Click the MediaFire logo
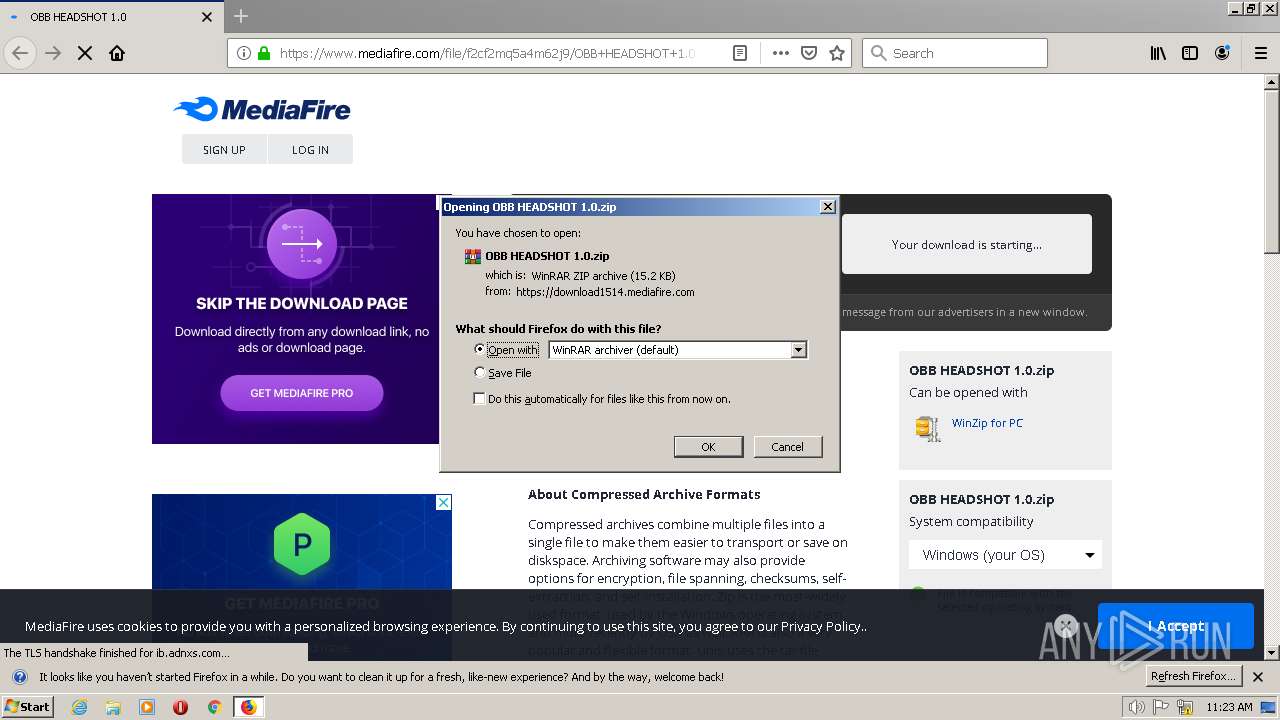The width and height of the screenshot is (1280, 720). [262, 109]
